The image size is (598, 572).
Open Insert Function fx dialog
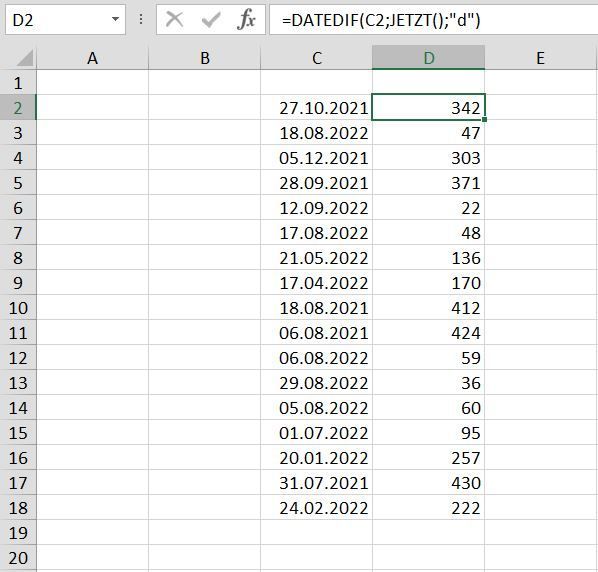tap(246, 19)
